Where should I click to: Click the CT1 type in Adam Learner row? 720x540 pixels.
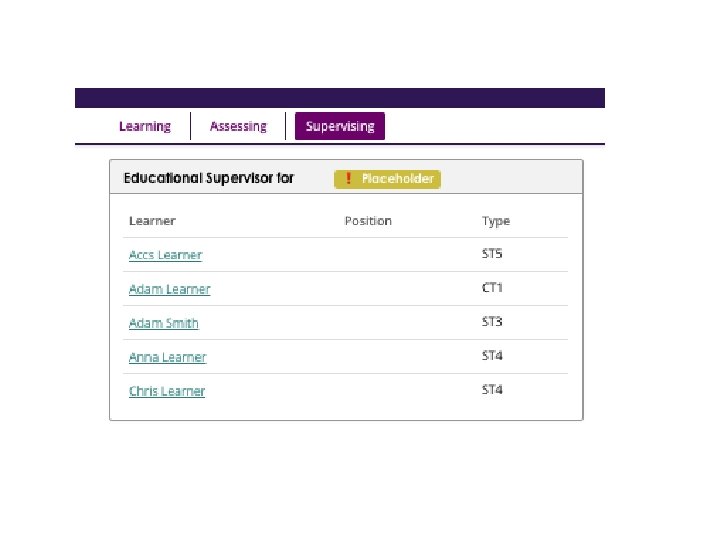click(x=492, y=287)
